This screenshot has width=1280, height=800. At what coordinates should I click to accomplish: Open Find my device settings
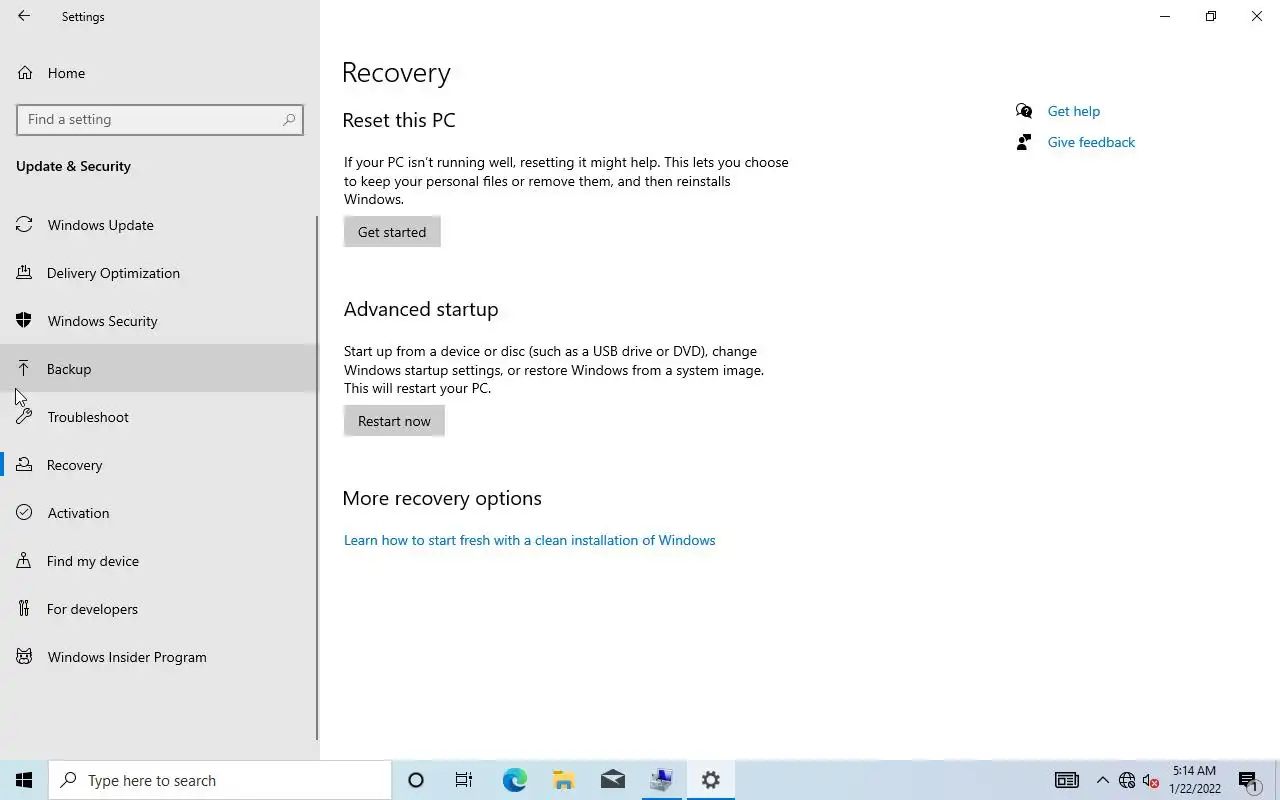[158, 561]
